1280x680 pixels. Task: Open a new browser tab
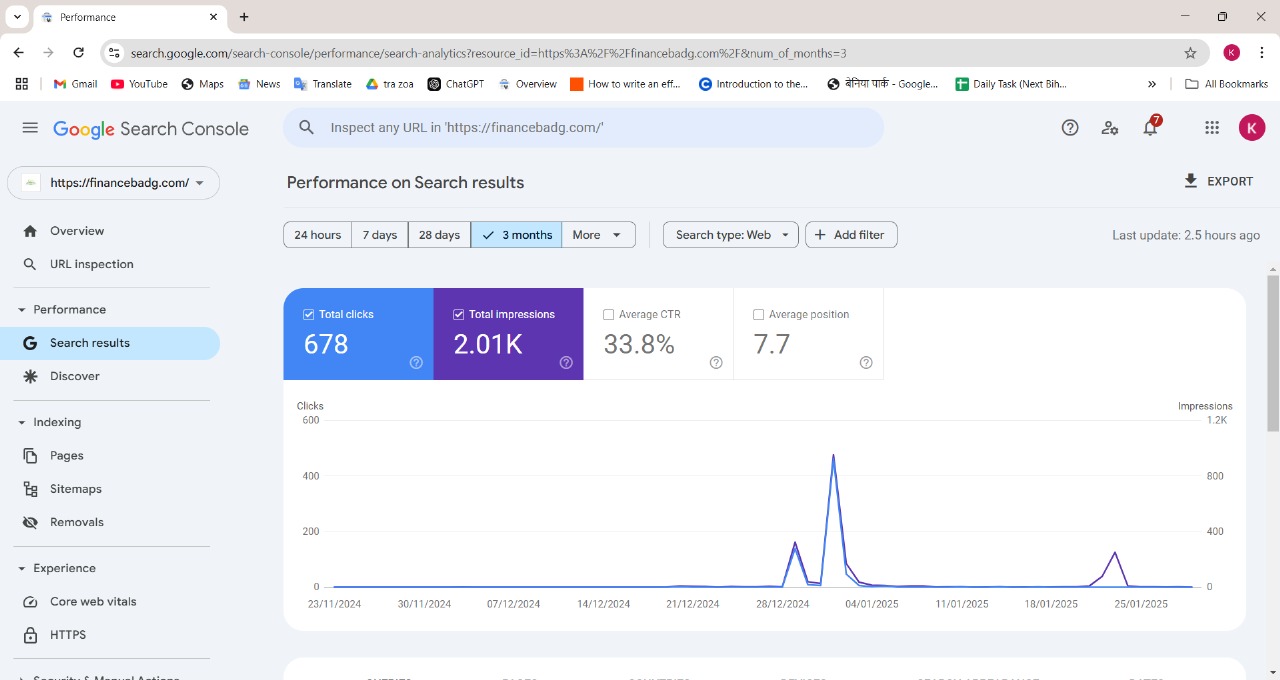(x=244, y=17)
